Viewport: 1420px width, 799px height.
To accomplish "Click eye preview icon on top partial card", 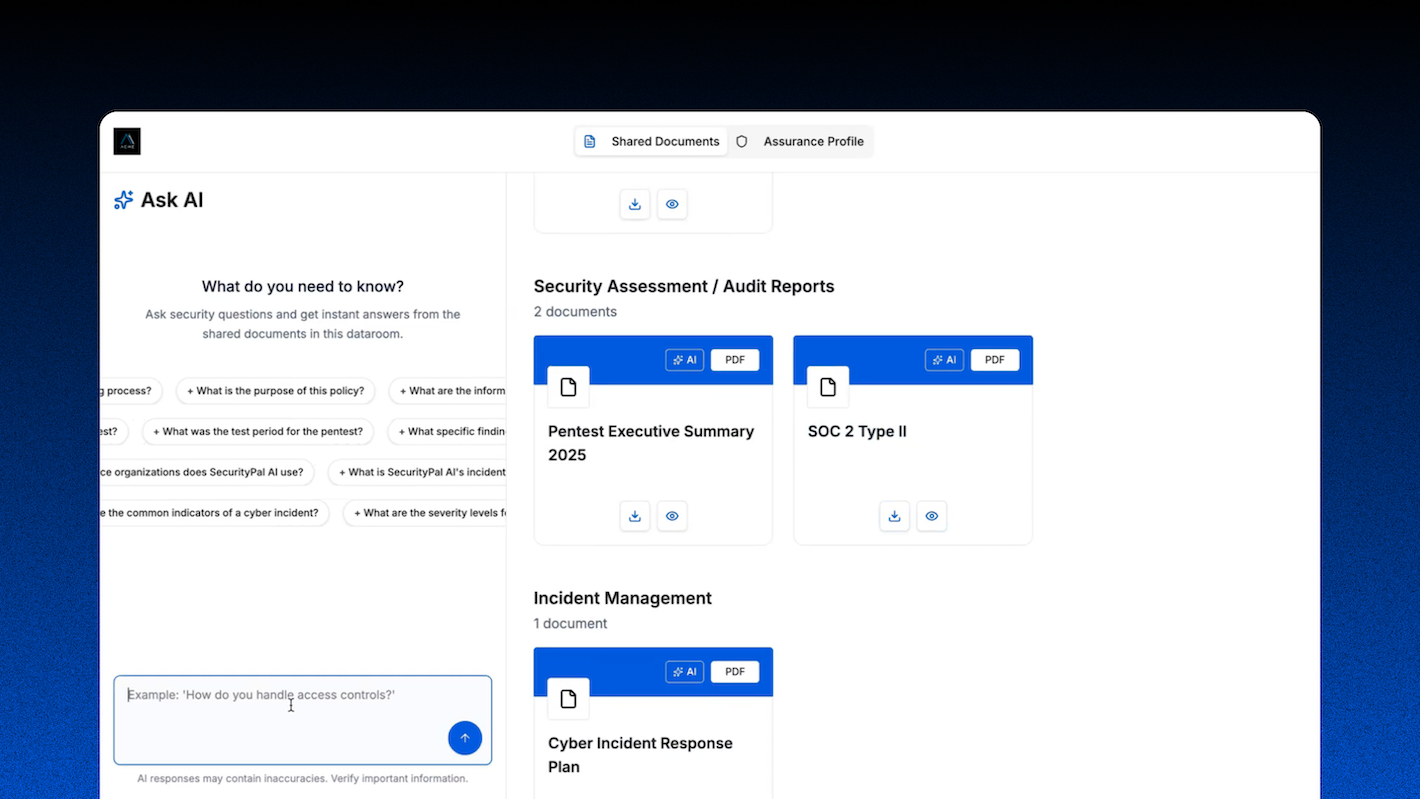I will click(x=672, y=204).
